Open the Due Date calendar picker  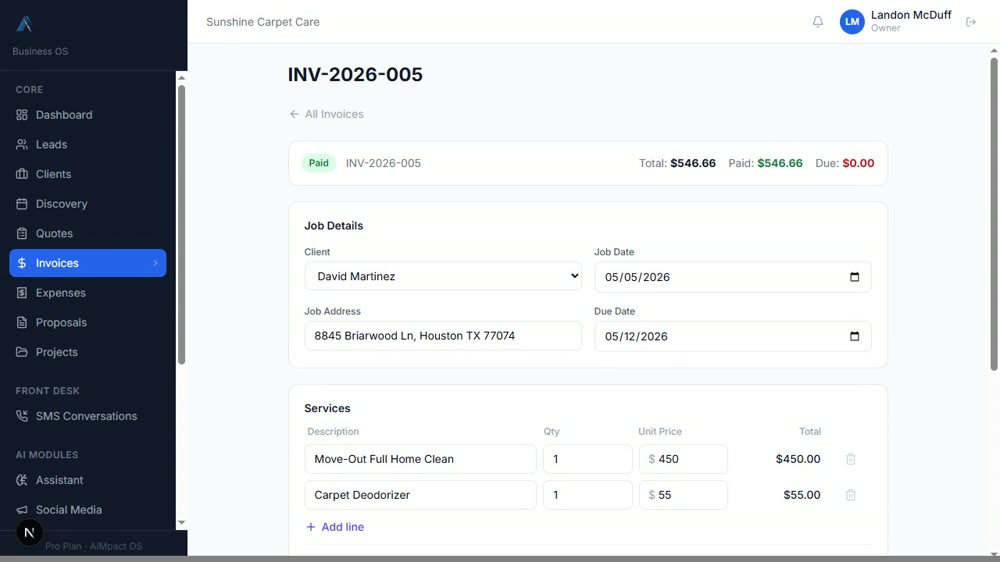coord(855,336)
